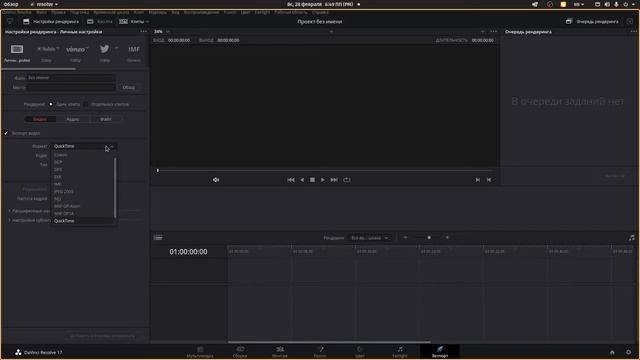Toggle Render Settings panel button
640x360 pixels.
pos(51,21)
